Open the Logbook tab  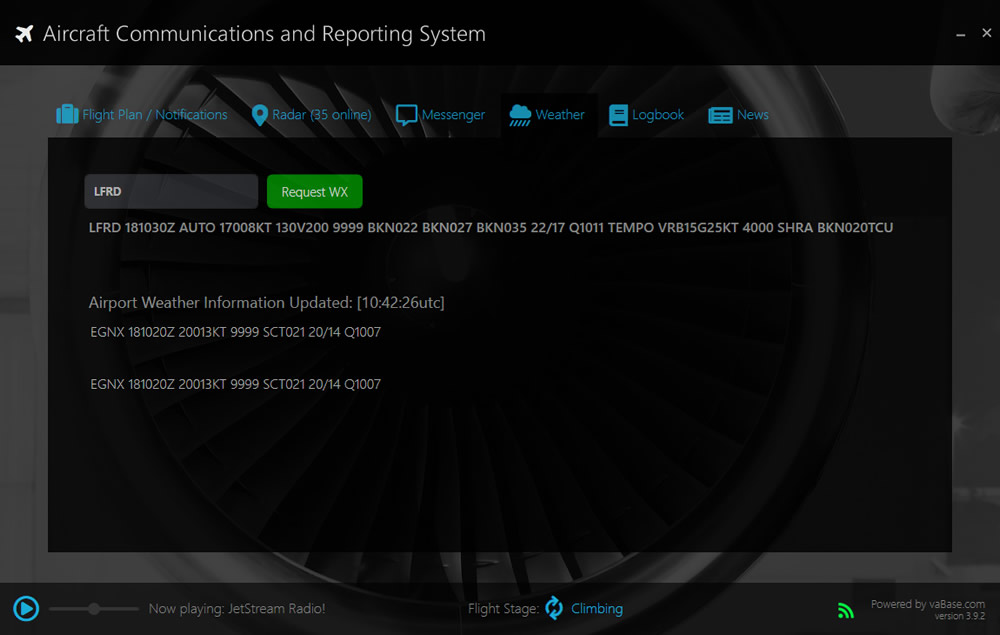(646, 115)
